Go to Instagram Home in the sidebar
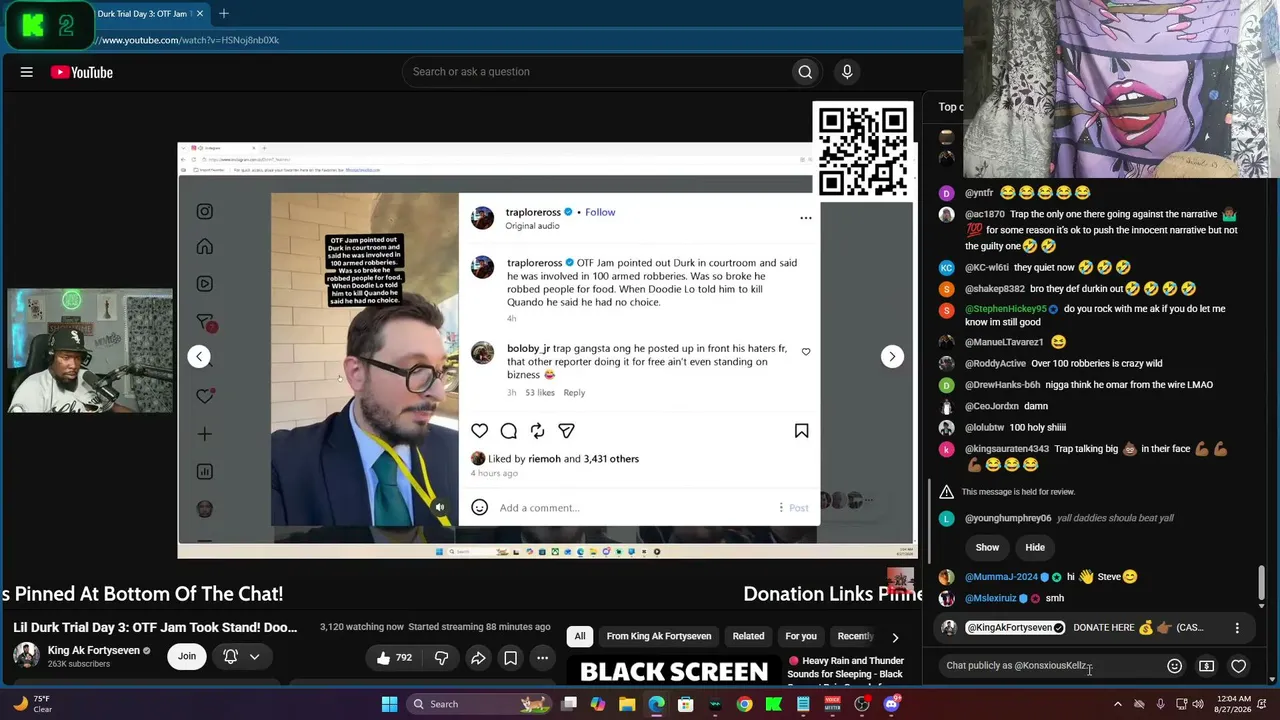Screen dimensions: 1280x720 point(205,247)
